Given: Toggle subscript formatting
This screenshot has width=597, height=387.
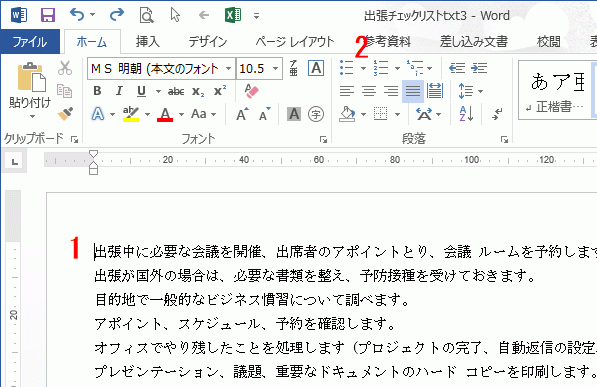Looking at the screenshot, I should [x=198, y=91].
